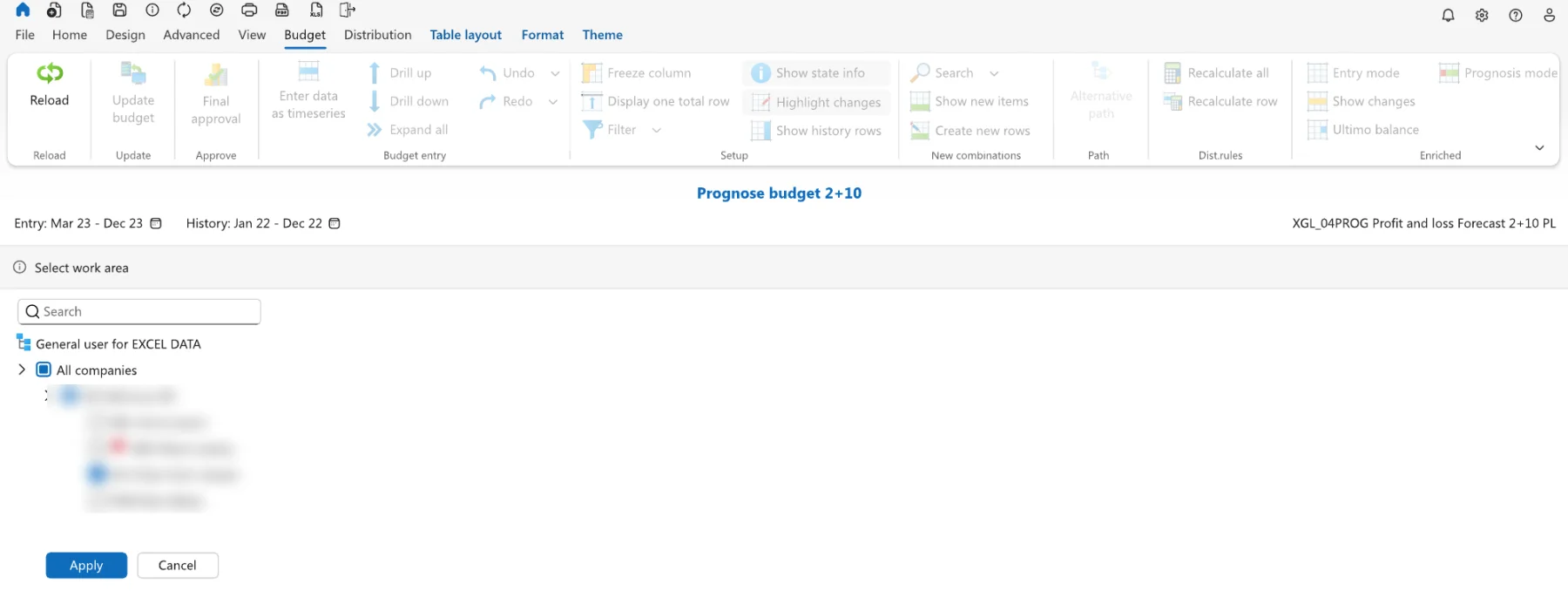
Task: Click Undo in Budget entry group
Action: (507, 73)
